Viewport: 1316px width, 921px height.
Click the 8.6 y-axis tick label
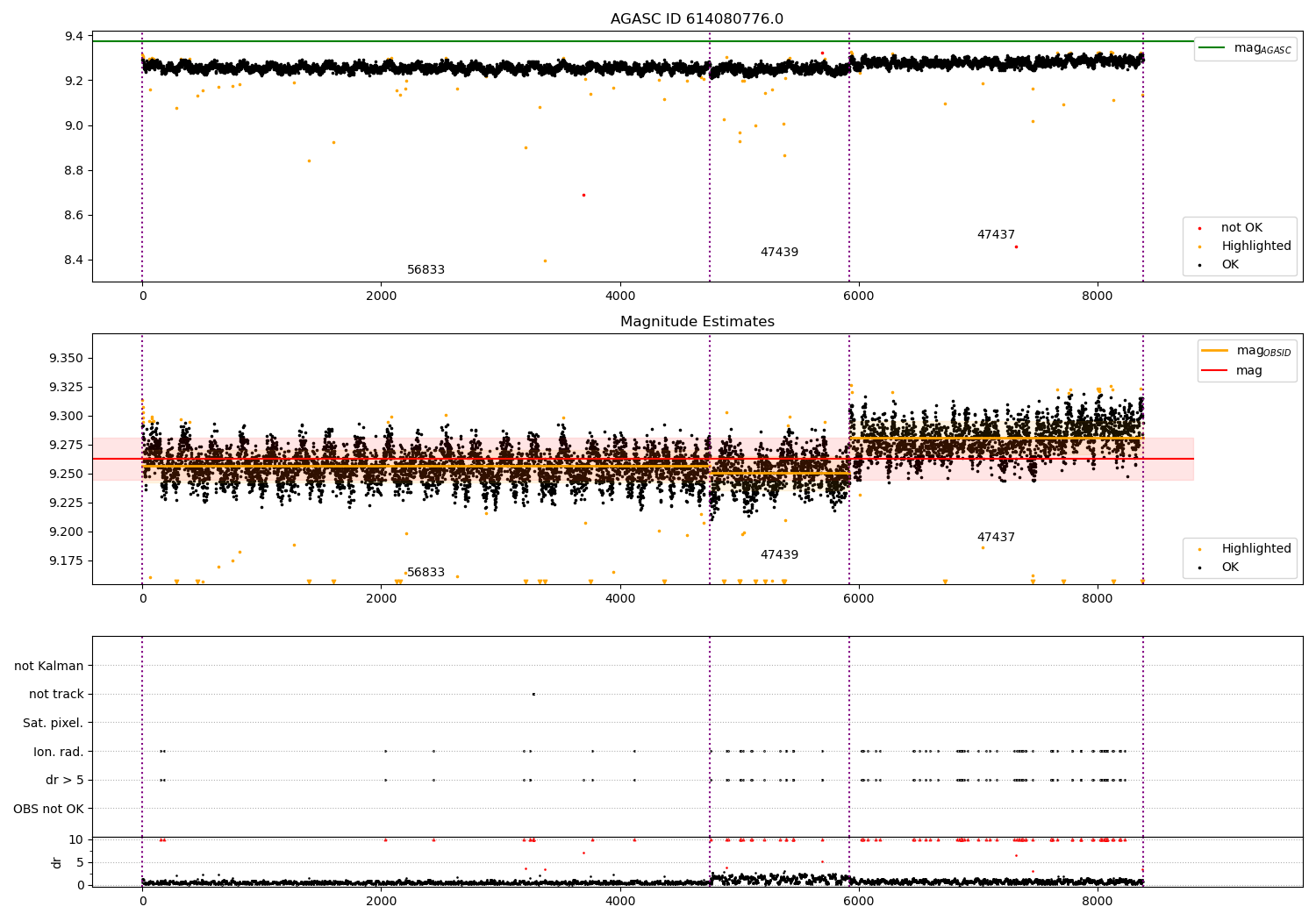(x=75, y=216)
